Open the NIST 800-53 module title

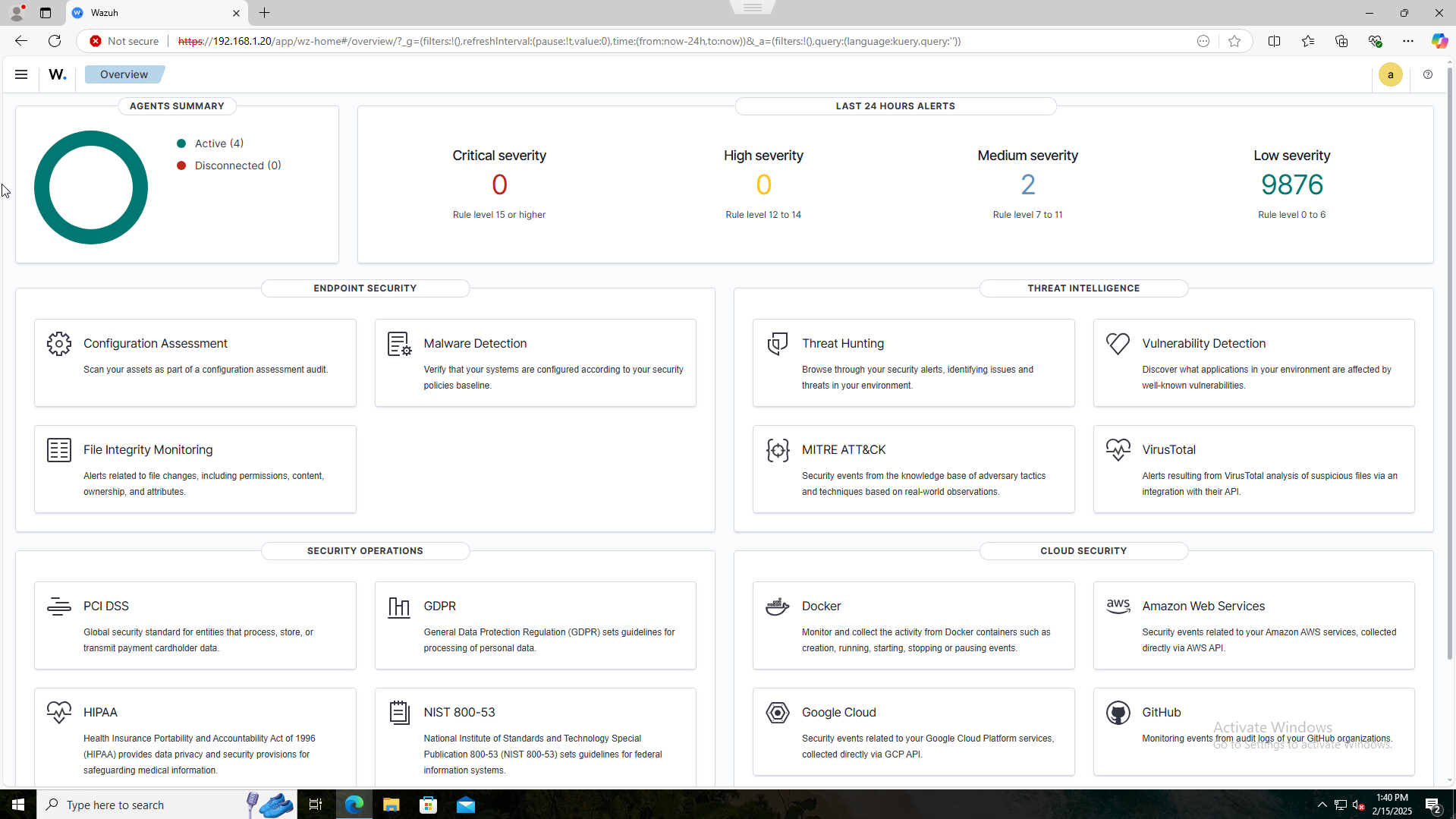coord(459,713)
